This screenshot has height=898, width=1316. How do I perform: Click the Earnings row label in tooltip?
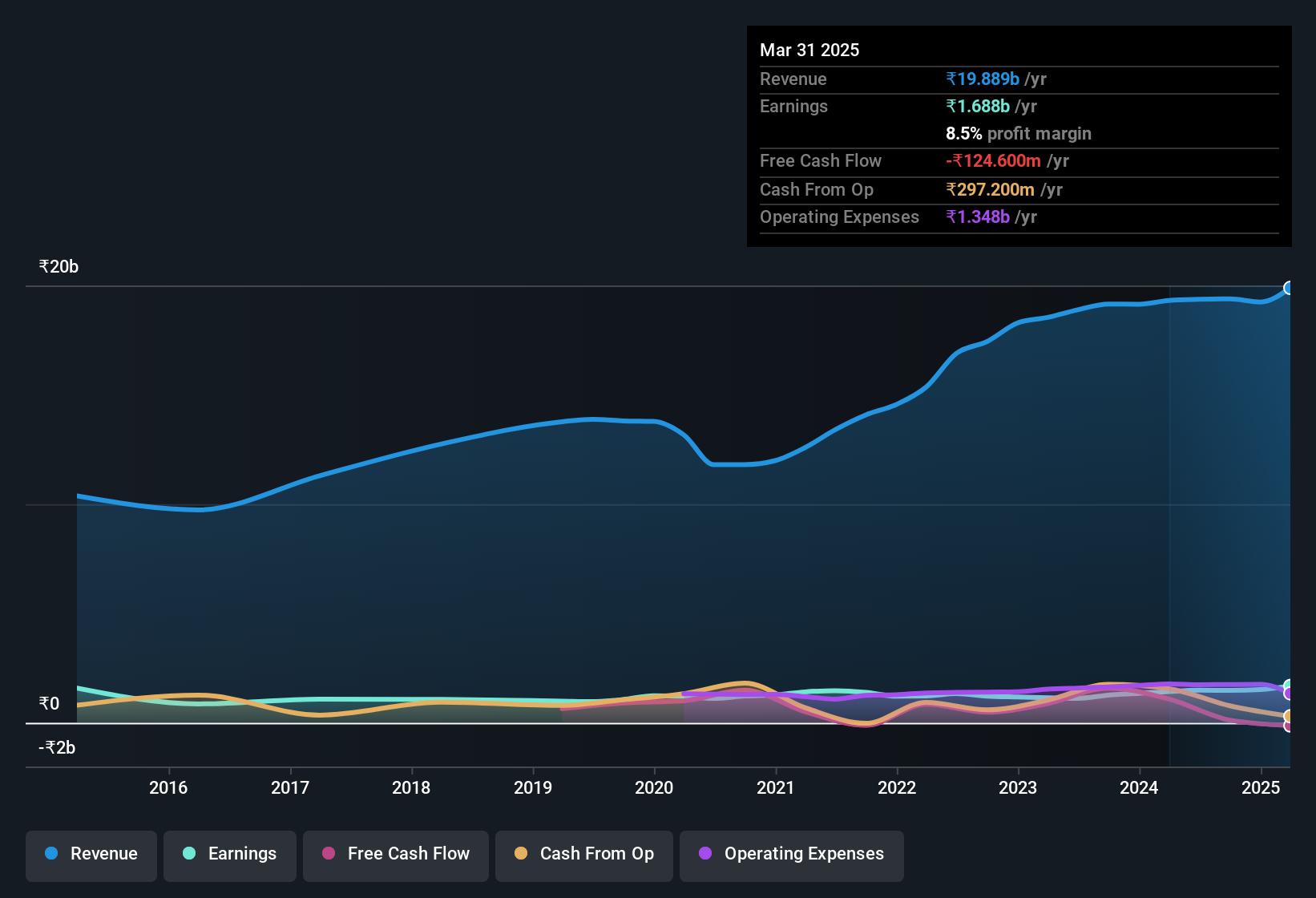(x=793, y=106)
